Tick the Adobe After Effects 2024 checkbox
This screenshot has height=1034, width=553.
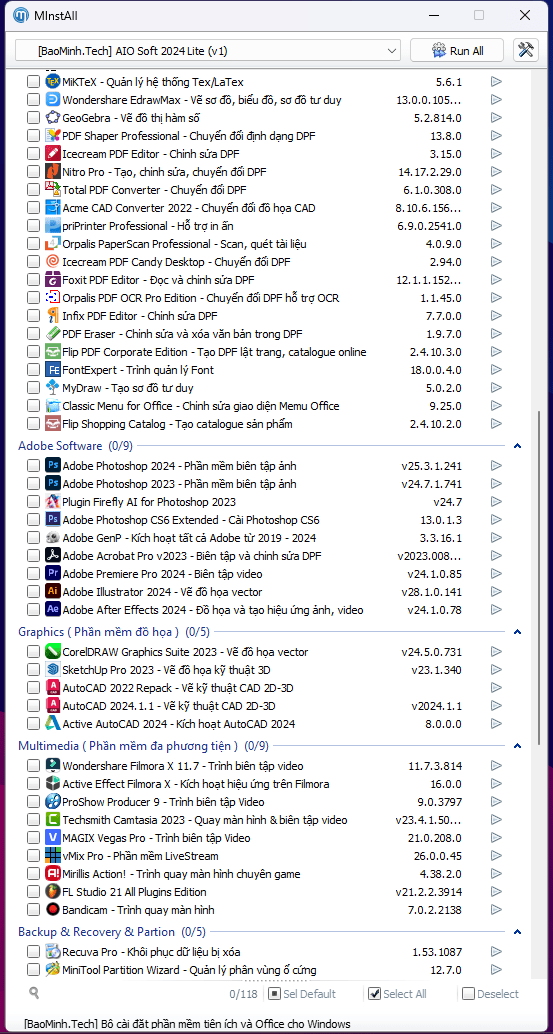(x=33, y=609)
